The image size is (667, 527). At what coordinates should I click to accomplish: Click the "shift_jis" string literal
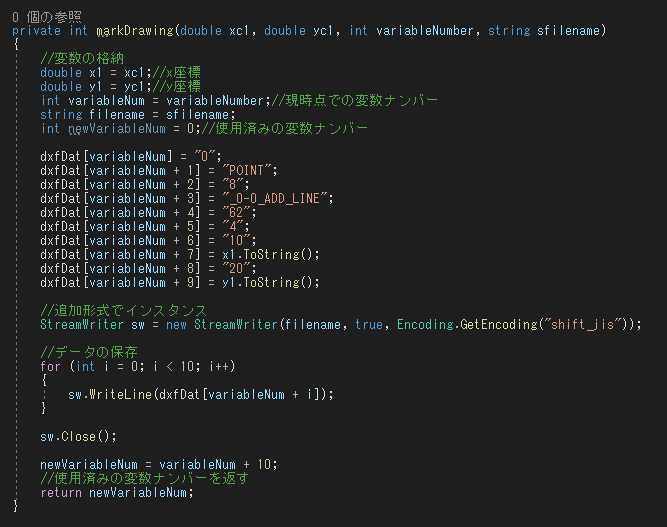[582, 325]
